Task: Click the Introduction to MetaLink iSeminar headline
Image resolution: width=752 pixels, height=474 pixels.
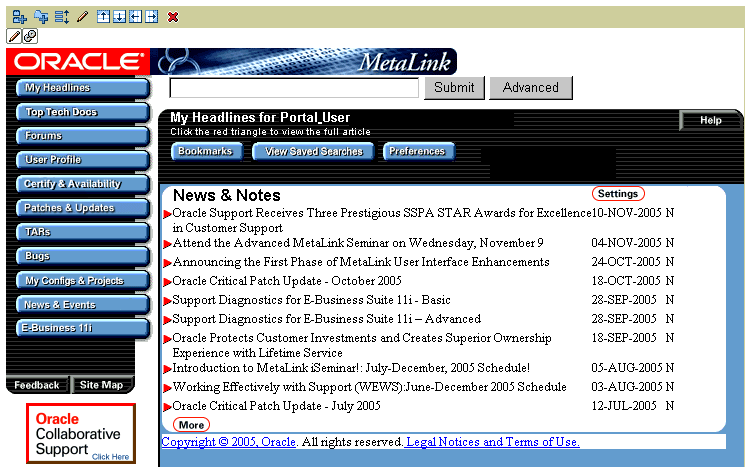Action: 351,368
